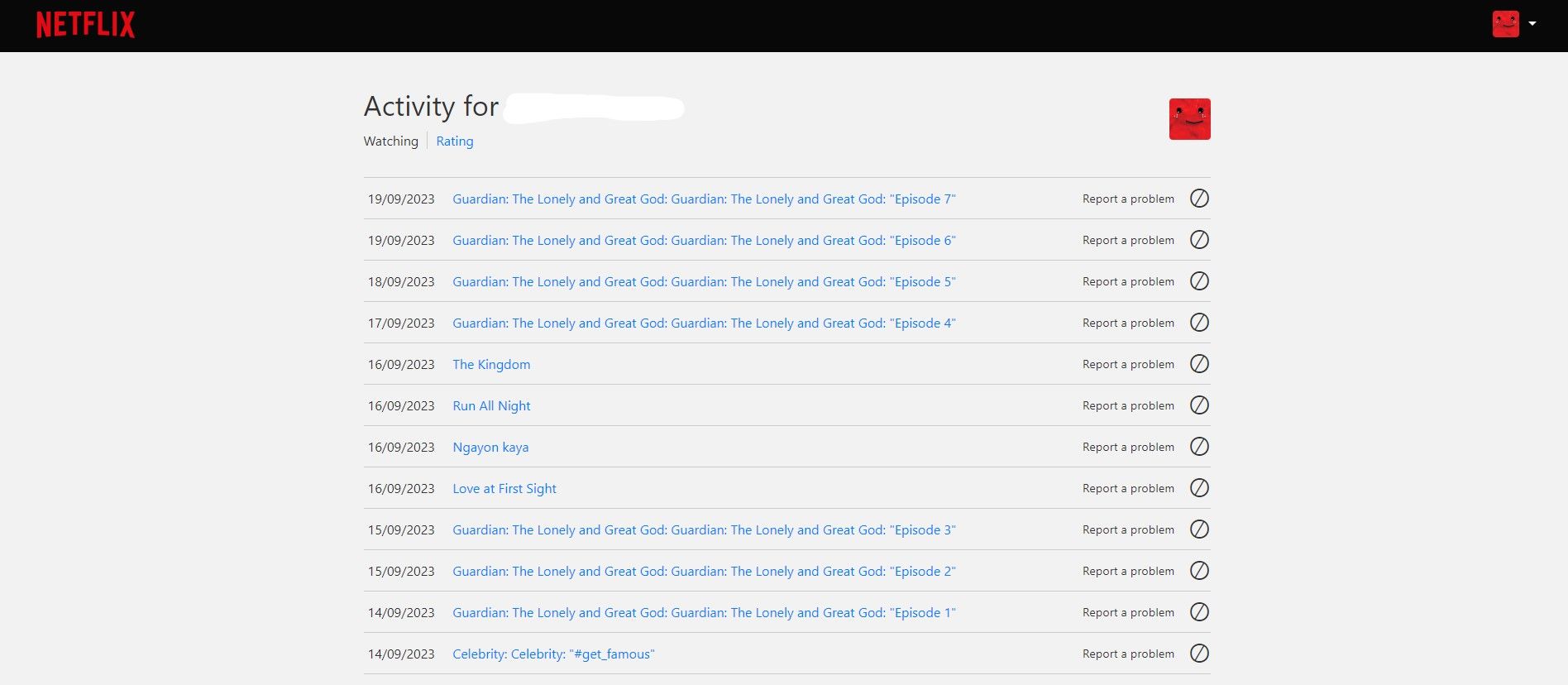Image resolution: width=1568 pixels, height=685 pixels.
Task: Hide Episode 6 from viewing history
Action: 1199,240
